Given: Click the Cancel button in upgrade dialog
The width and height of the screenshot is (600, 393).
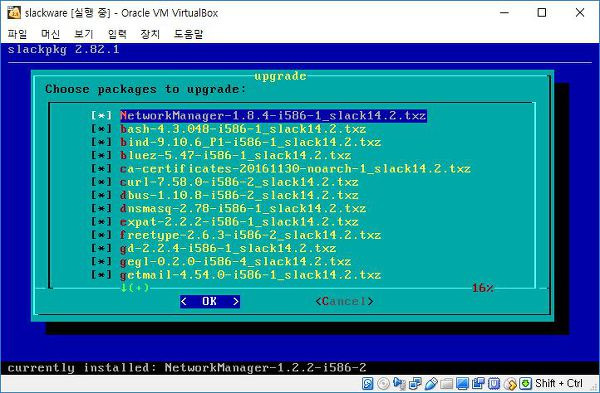Looking at the screenshot, I should point(344,302).
